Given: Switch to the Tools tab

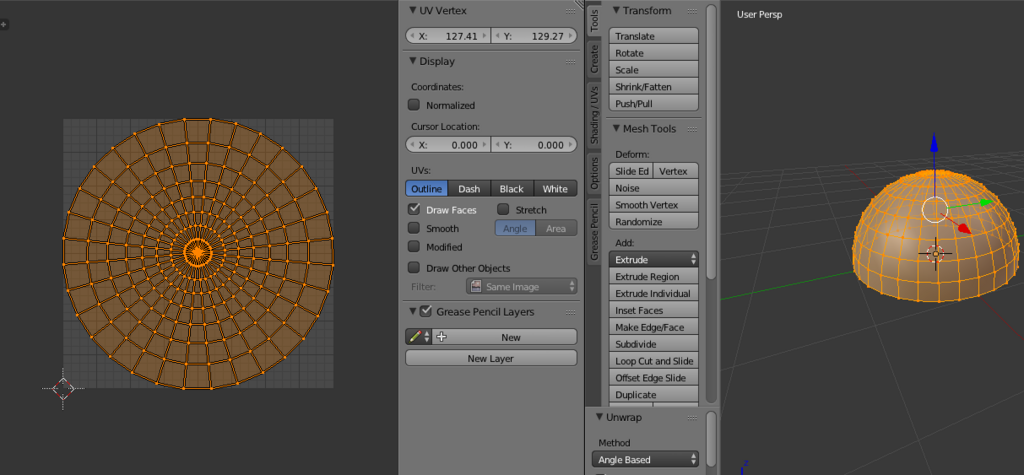Looking at the screenshot, I should pyautogui.click(x=594, y=21).
